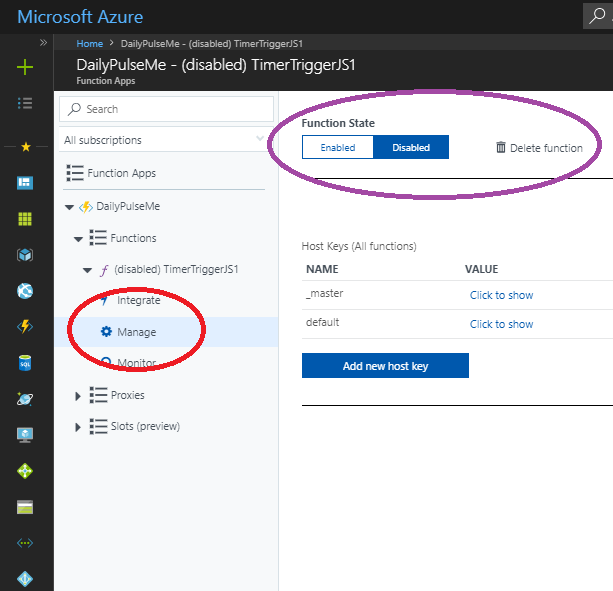Open Azure Cosmos DB planet icon

point(25,399)
